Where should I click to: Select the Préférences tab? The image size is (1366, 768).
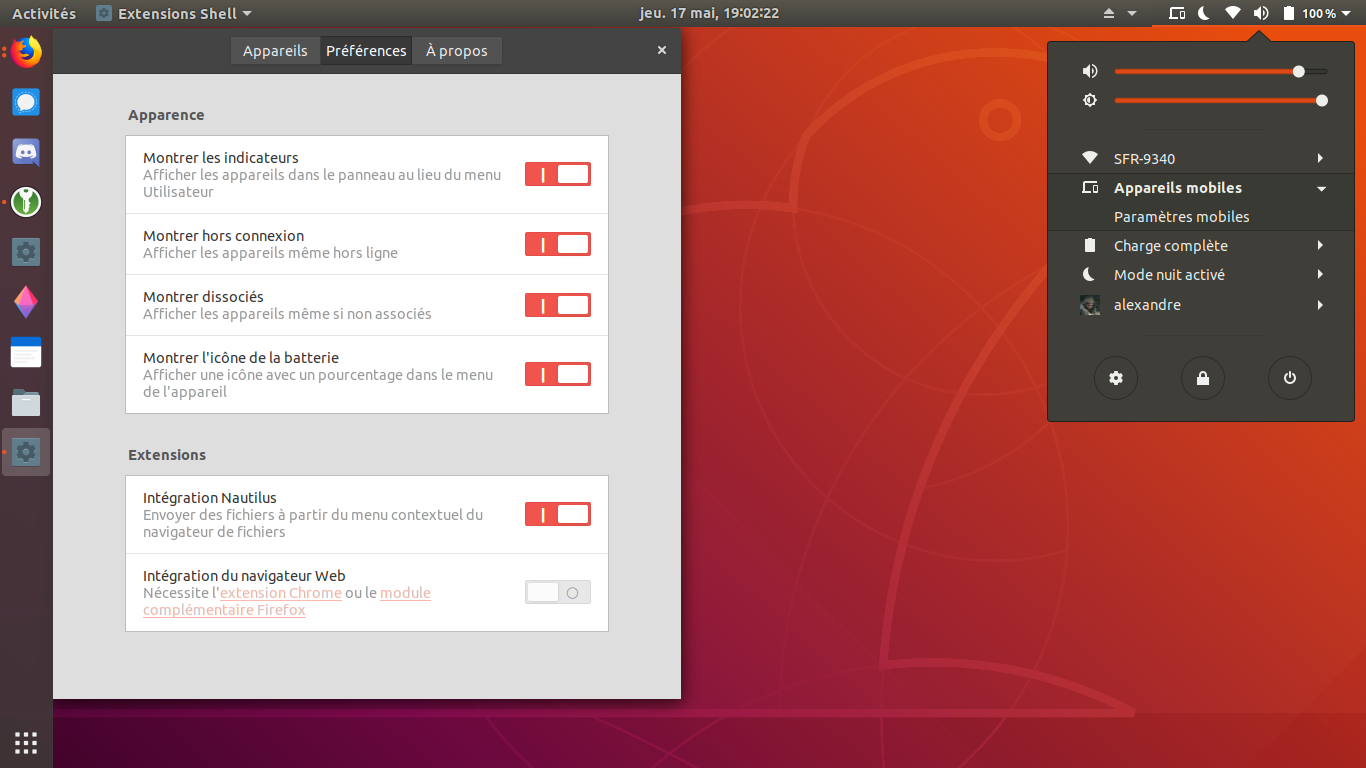tap(366, 51)
